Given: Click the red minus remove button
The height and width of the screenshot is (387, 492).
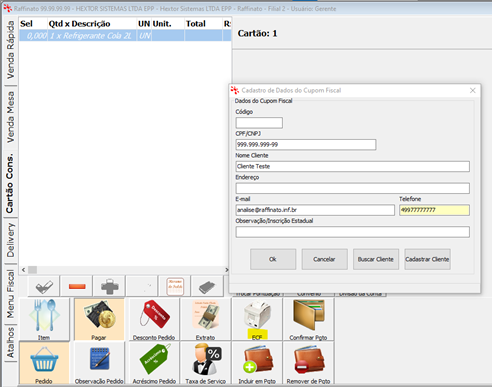Looking at the screenshot, I should pos(77,286).
